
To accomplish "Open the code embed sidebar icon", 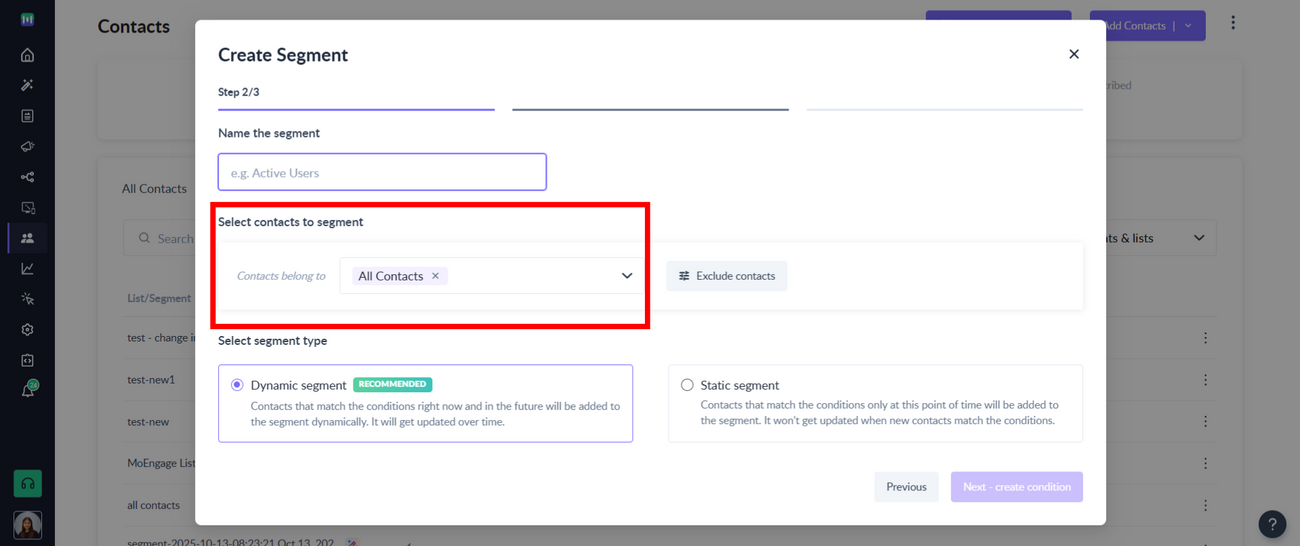I will coord(27,360).
